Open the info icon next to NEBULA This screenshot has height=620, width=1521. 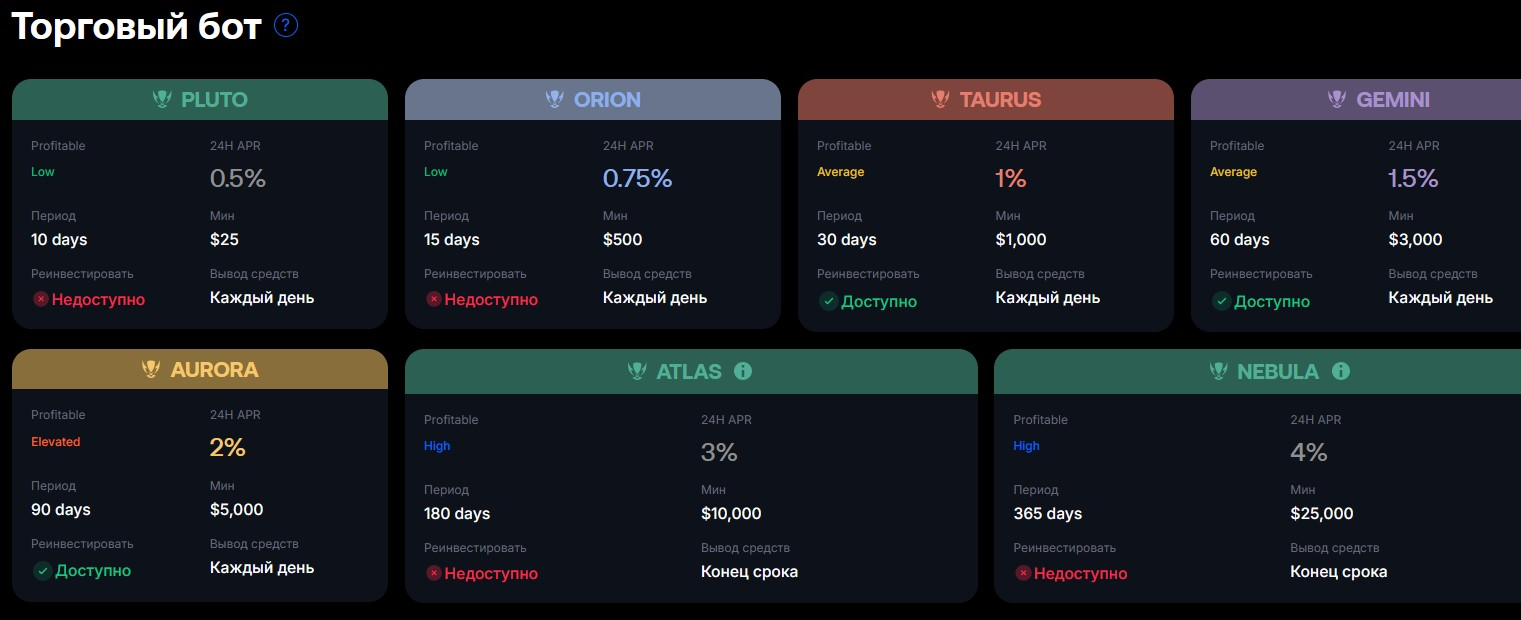(1341, 371)
